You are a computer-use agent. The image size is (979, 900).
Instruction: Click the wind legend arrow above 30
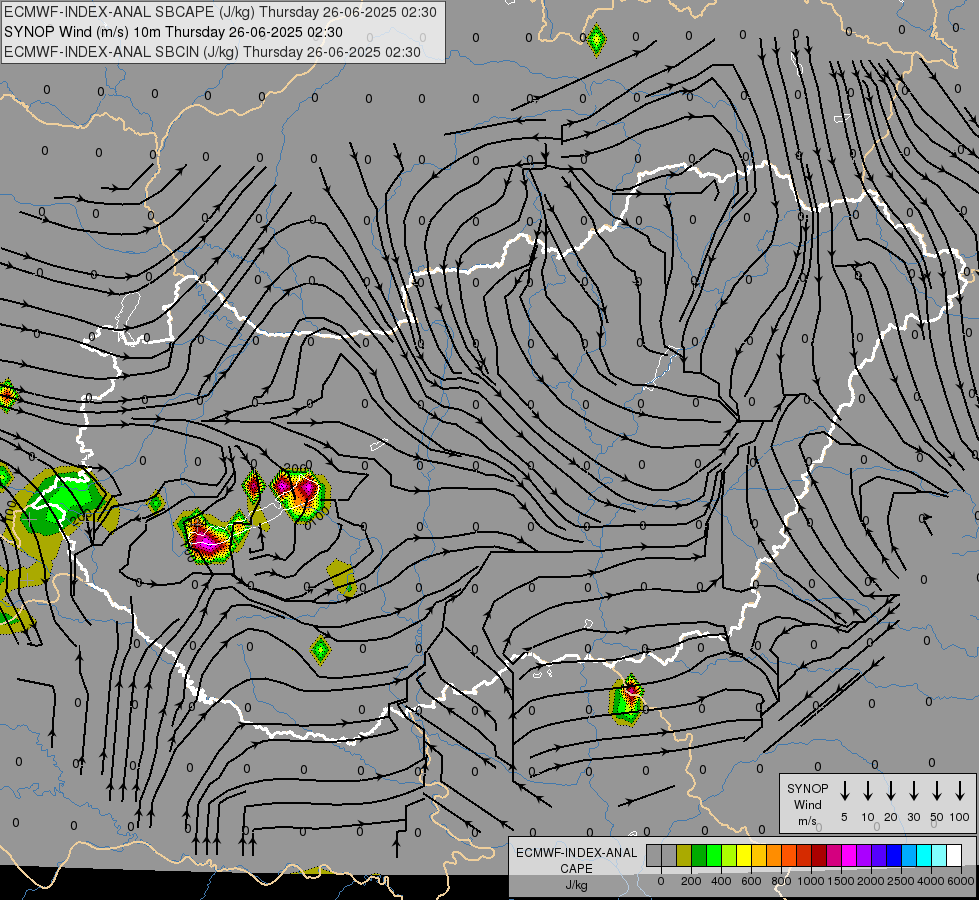pyautogui.click(x=913, y=791)
